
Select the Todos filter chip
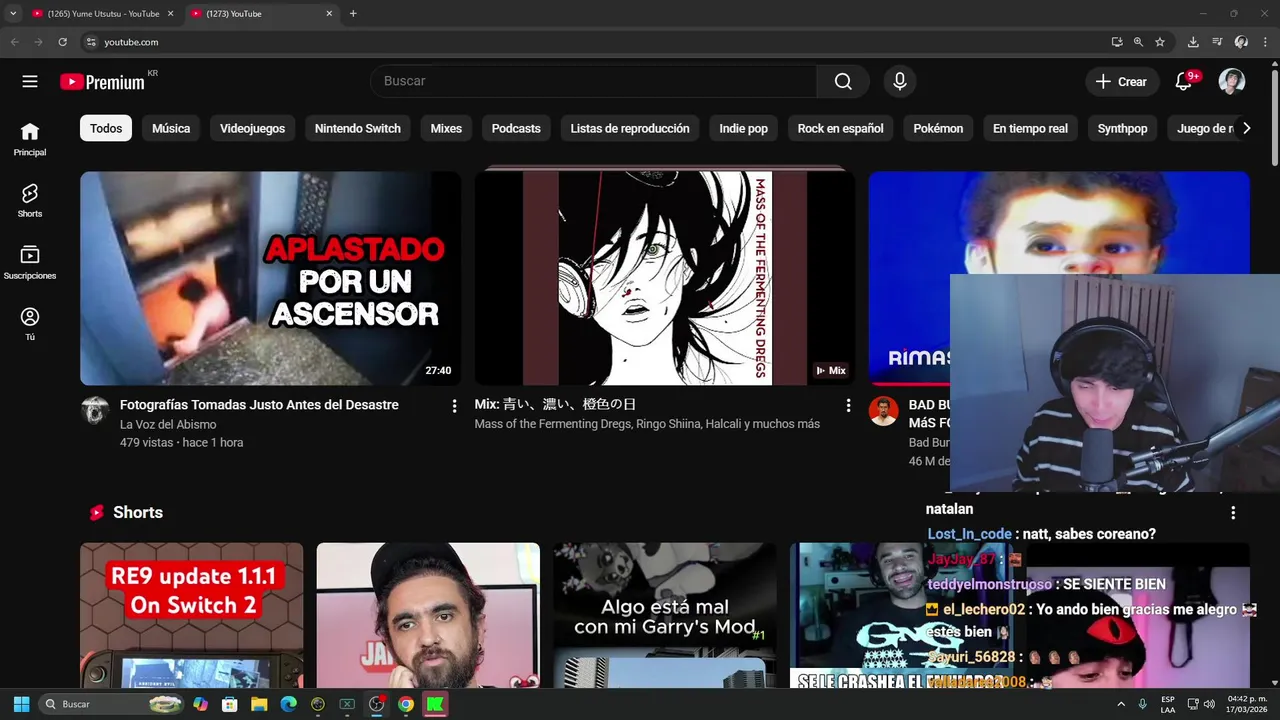106,128
